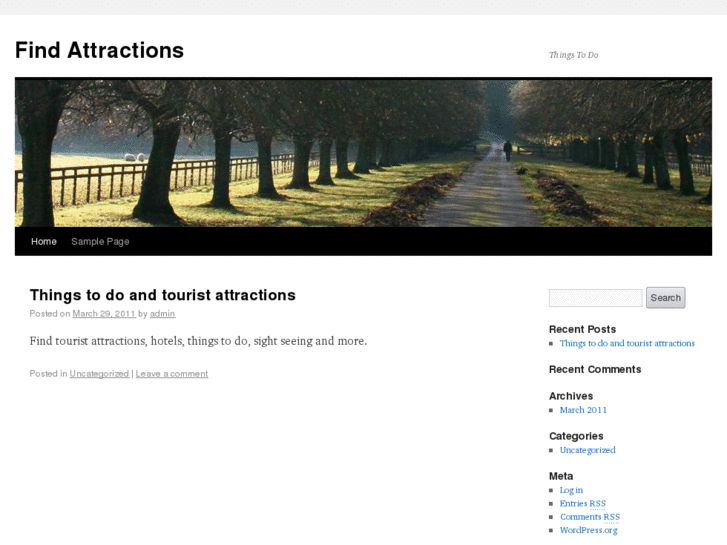The width and height of the screenshot is (727, 545).
Task: Open recent post Things to do and tourist attractions in sidebar
Action: [x=627, y=343]
